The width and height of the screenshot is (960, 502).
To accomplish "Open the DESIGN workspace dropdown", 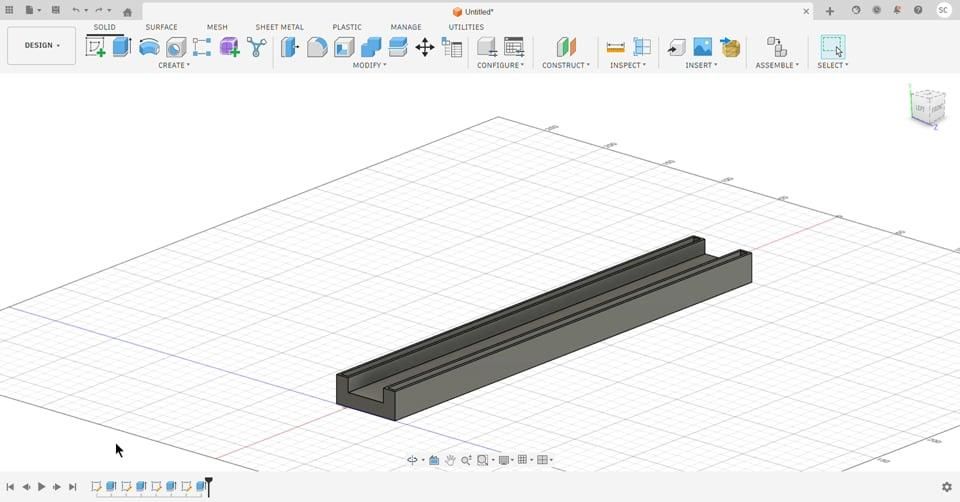I will pyautogui.click(x=42, y=45).
